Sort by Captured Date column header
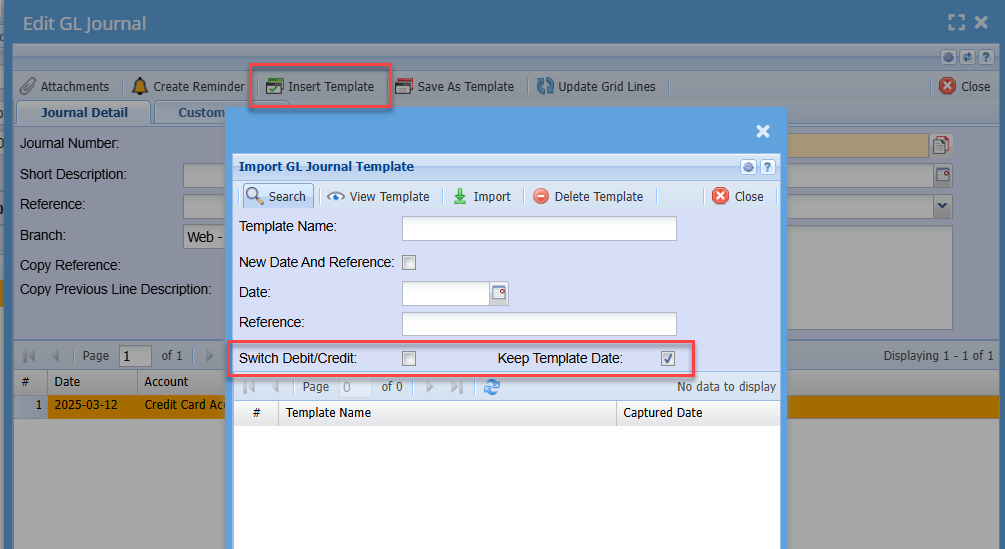This screenshot has width=1005, height=549. [x=698, y=413]
